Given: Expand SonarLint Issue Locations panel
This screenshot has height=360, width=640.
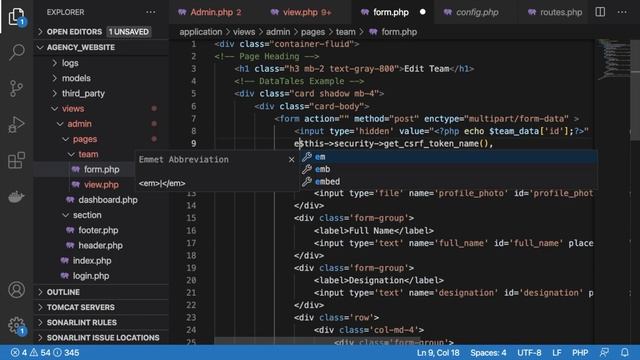Looking at the screenshot, I should (x=101, y=338).
